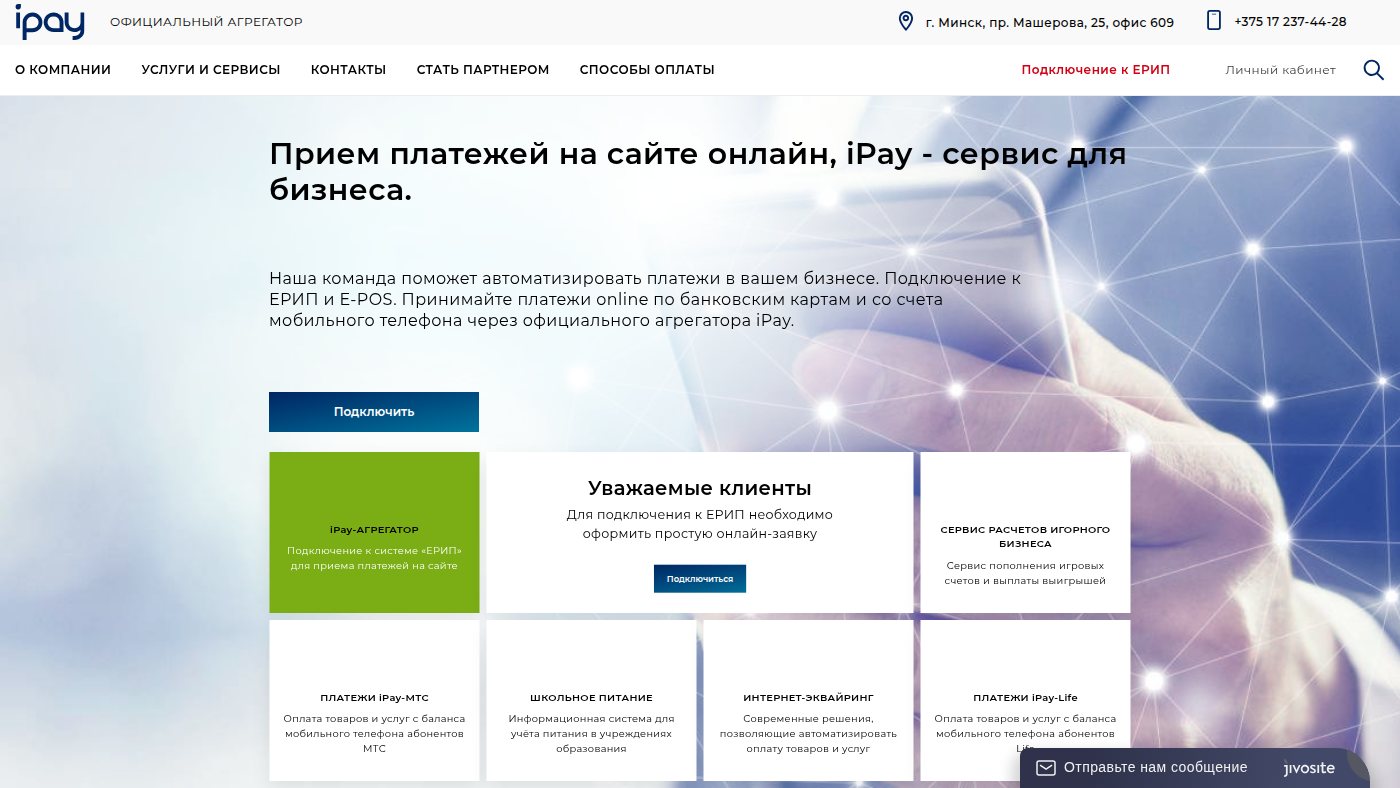The height and width of the screenshot is (788, 1400).
Task: Click the mobile phone icon
Action: 1214,21
